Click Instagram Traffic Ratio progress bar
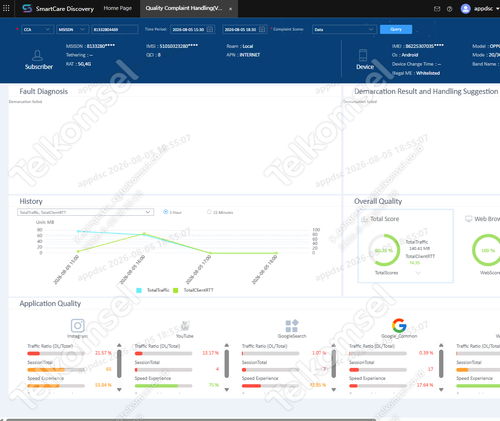 pos(56,353)
